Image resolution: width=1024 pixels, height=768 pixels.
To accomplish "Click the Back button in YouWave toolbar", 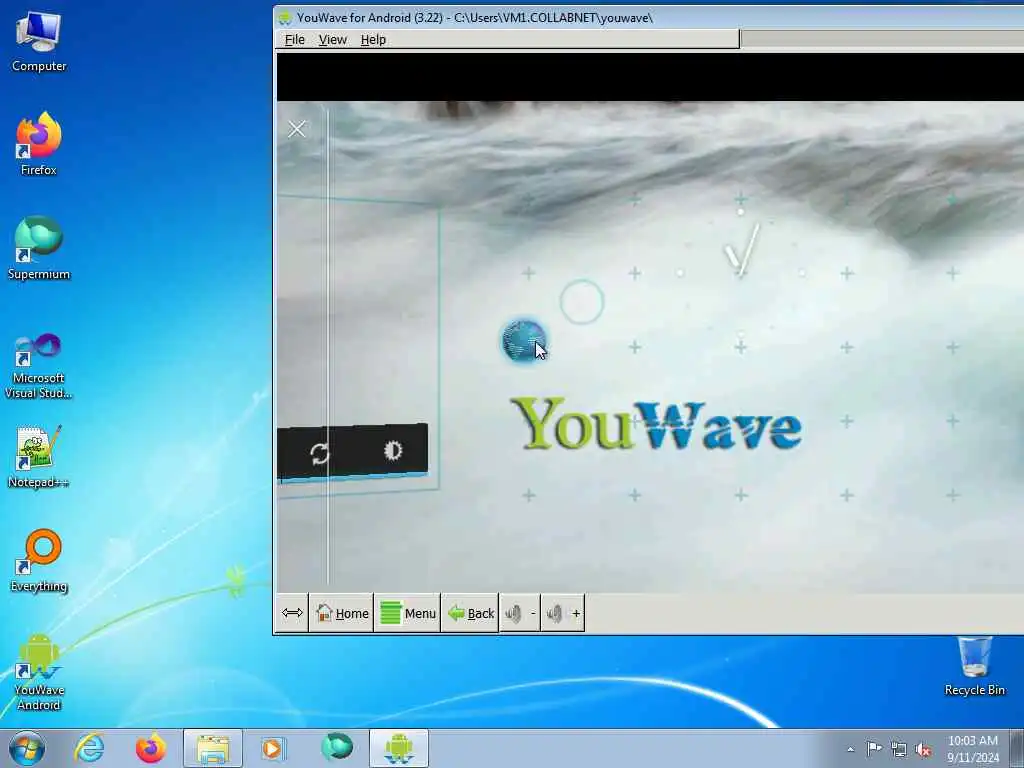I will click(470, 613).
